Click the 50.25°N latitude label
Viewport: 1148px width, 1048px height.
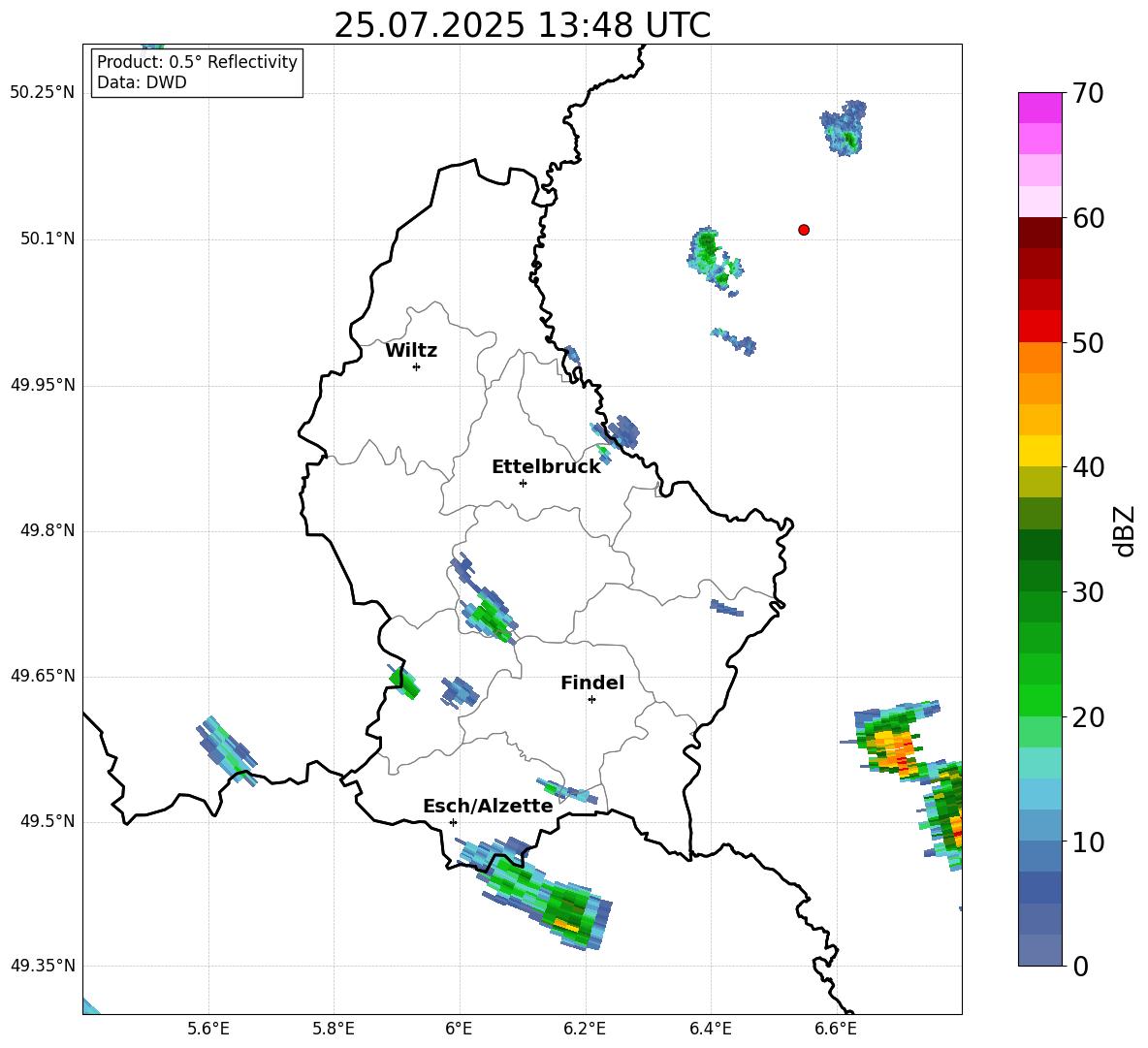point(43,93)
